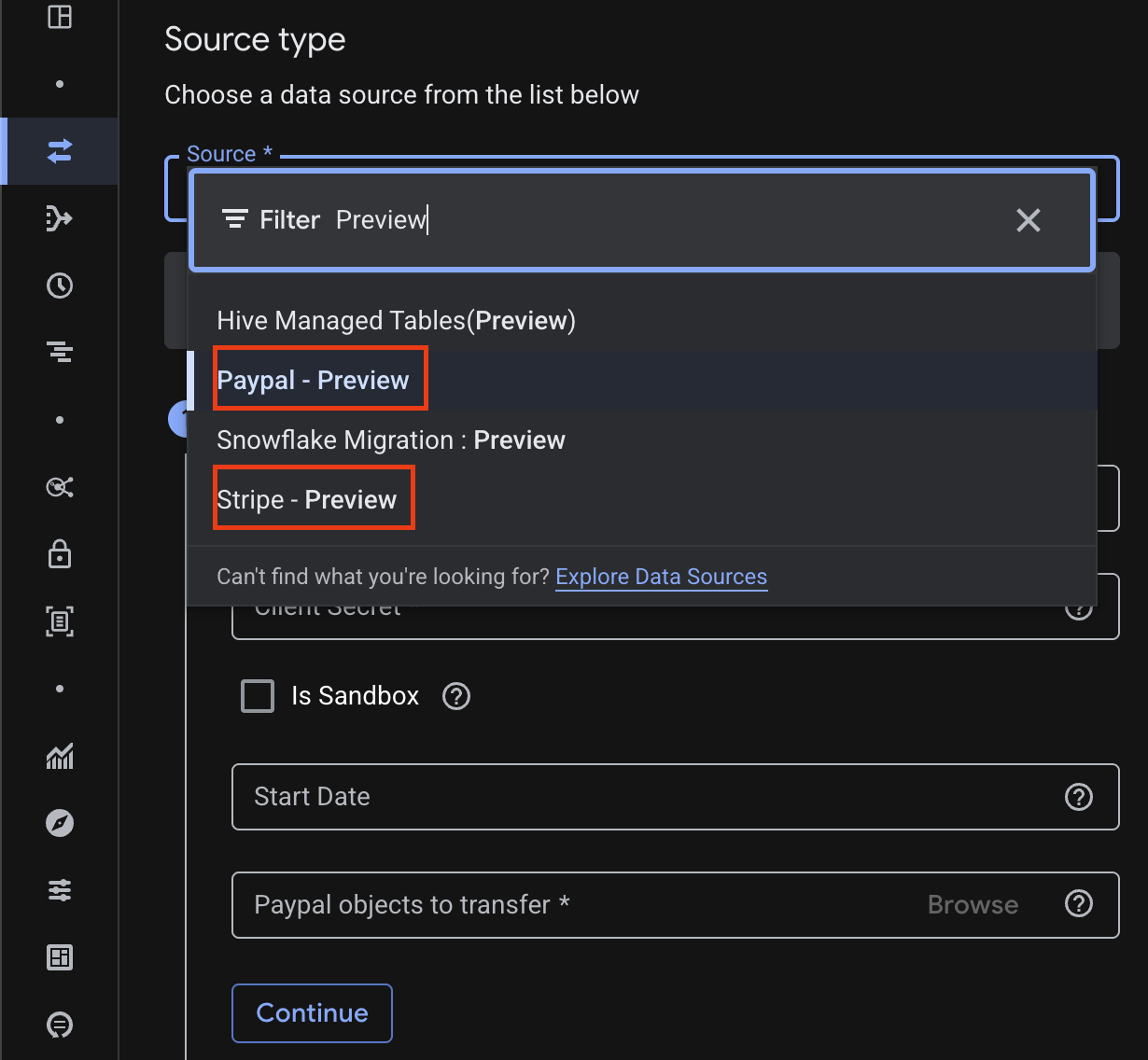Open the lock icon sidebar page
The image size is (1148, 1060).
[60, 554]
